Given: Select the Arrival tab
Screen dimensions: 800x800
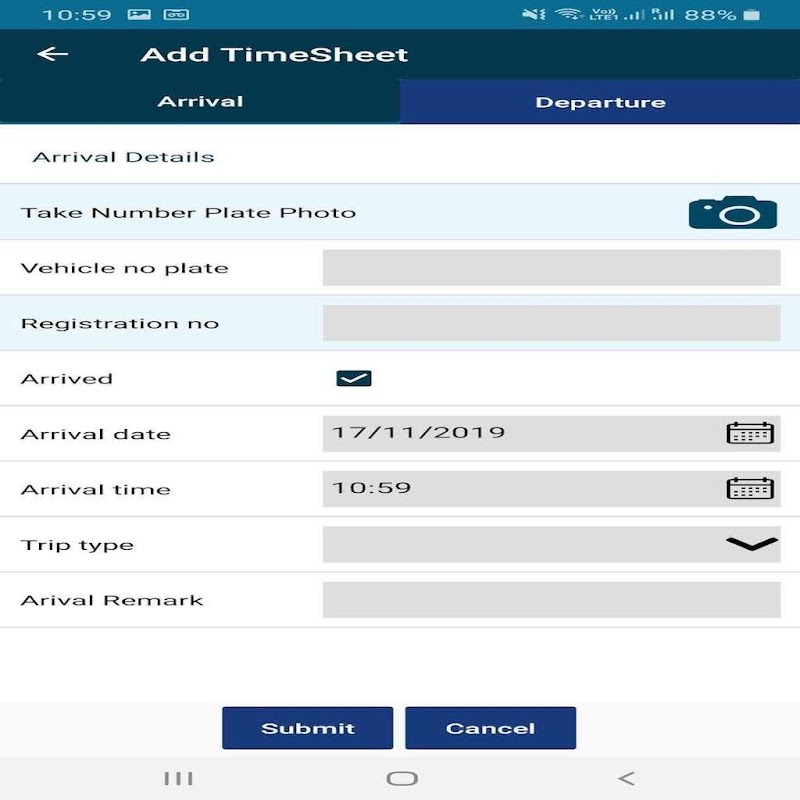Looking at the screenshot, I should click(x=200, y=102).
